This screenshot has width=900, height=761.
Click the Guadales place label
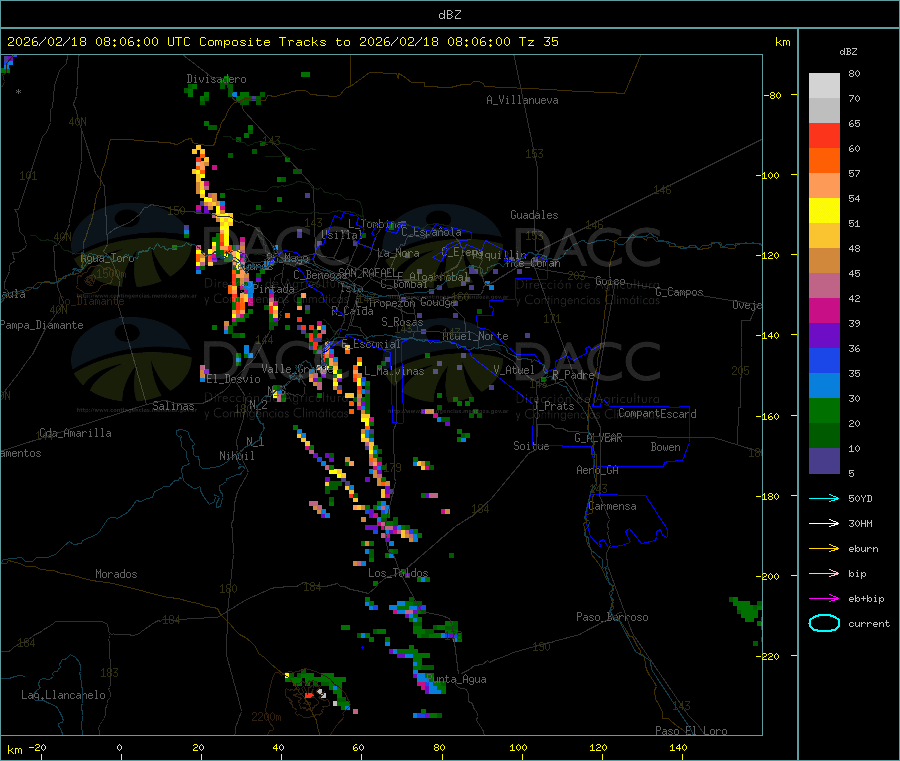point(534,215)
